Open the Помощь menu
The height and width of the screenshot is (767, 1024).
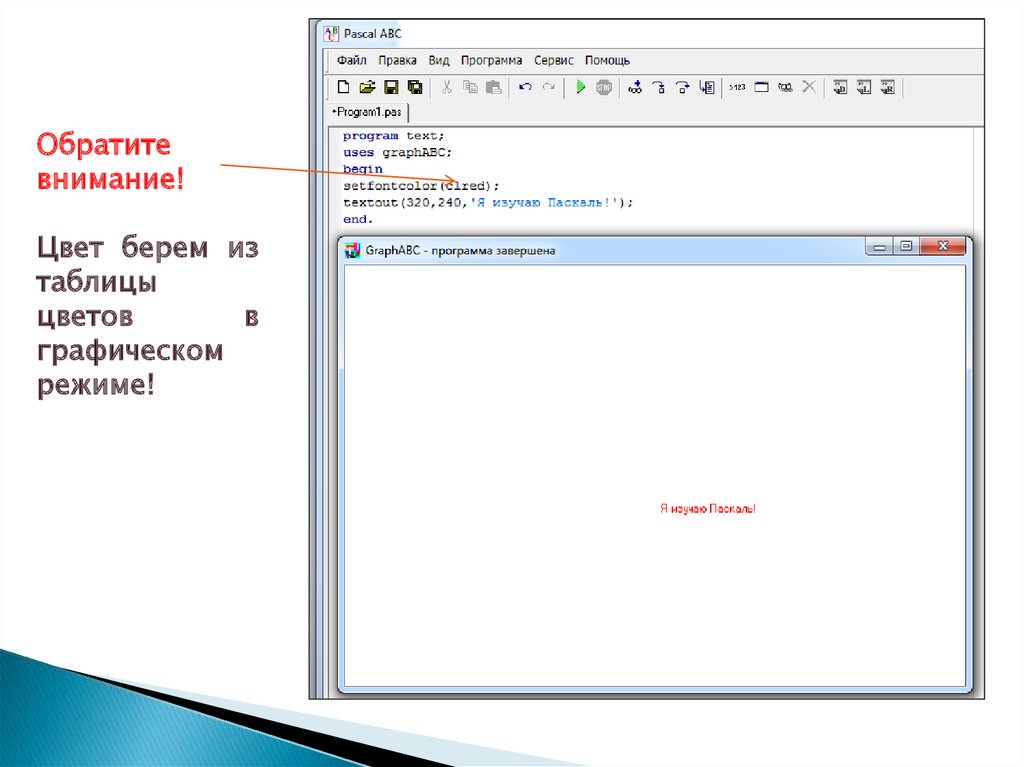607,60
